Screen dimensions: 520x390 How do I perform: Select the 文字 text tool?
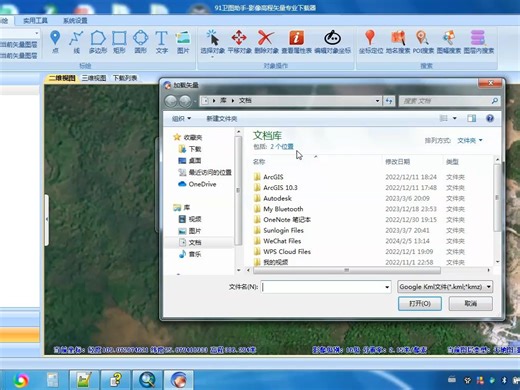click(x=162, y=42)
